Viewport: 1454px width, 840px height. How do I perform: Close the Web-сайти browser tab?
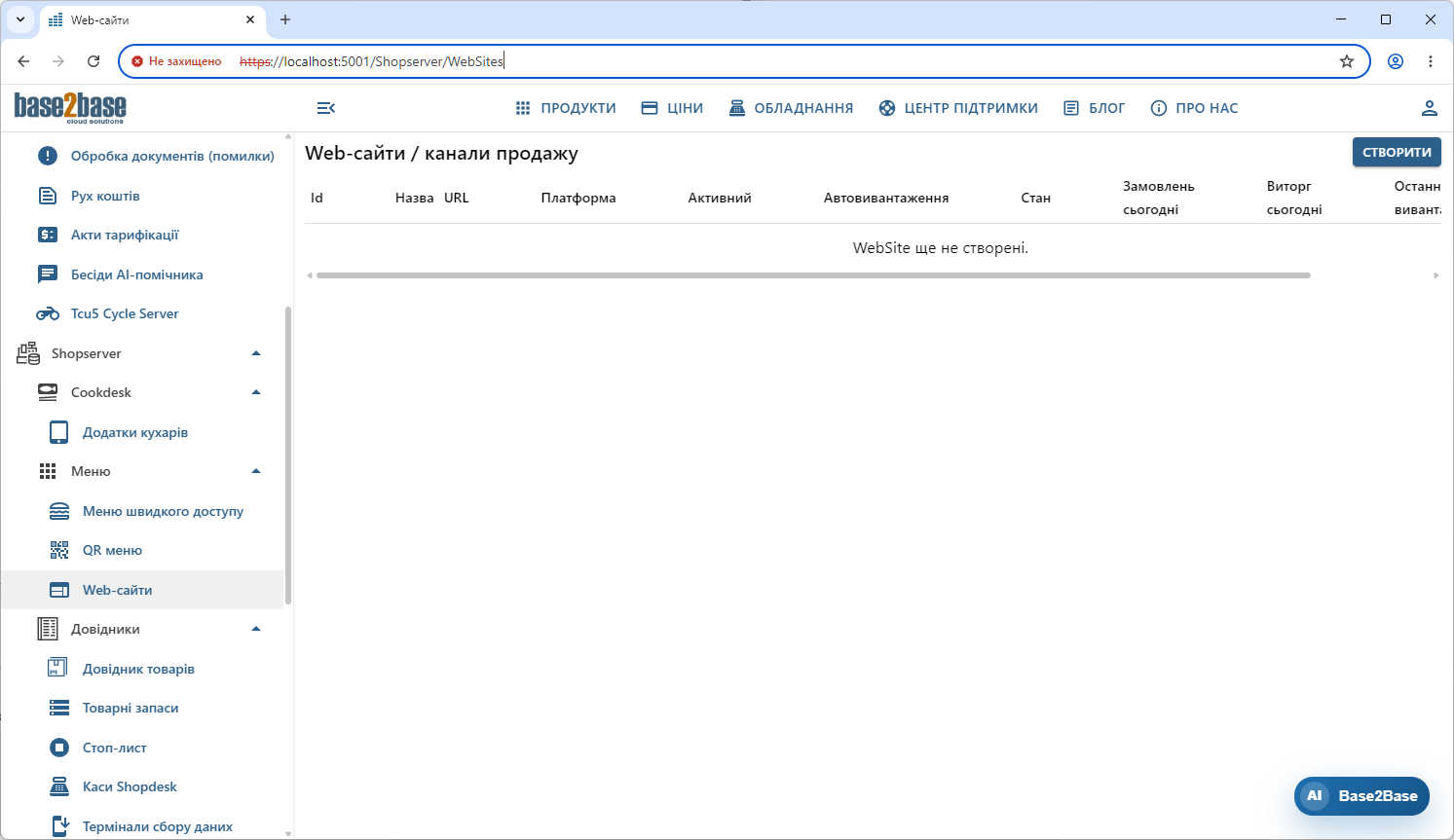[x=250, y=19]
